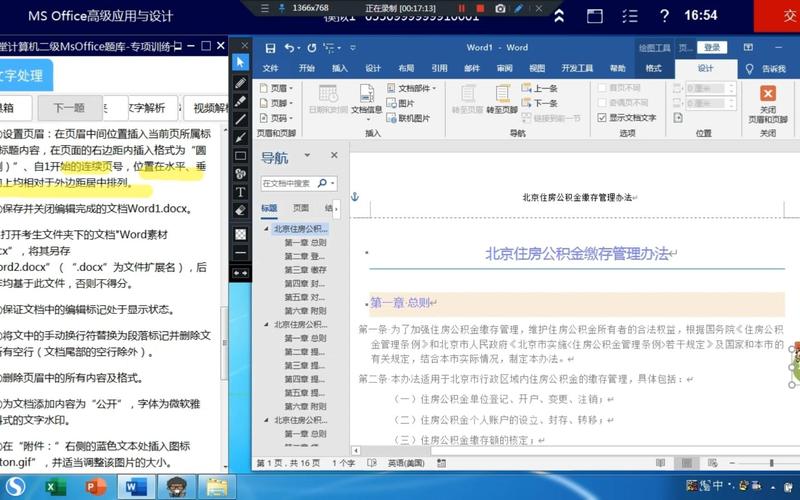Open the 插入 ribbon tab
This screenshot has height=500, width=800.
click(340, 68)
